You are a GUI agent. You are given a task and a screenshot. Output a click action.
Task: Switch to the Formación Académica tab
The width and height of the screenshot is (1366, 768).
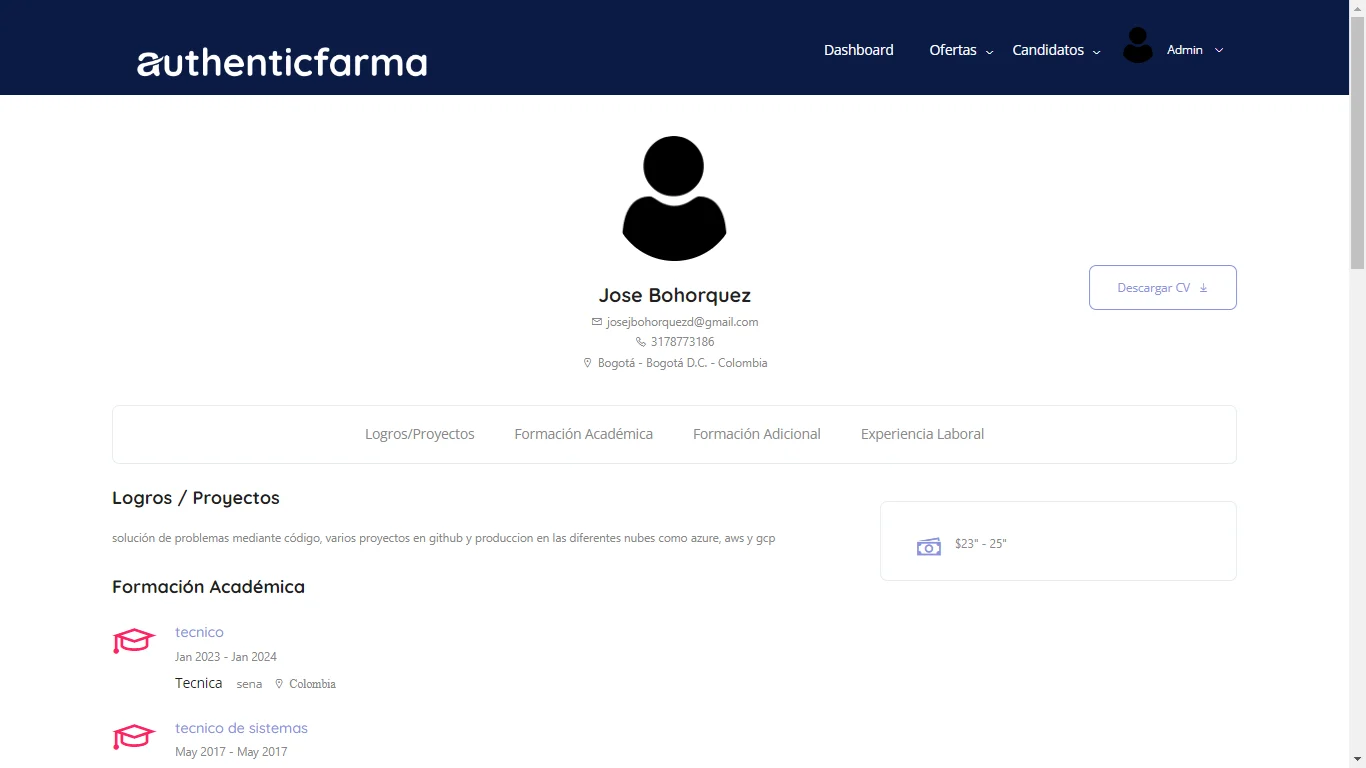click(x=583, y=433)
